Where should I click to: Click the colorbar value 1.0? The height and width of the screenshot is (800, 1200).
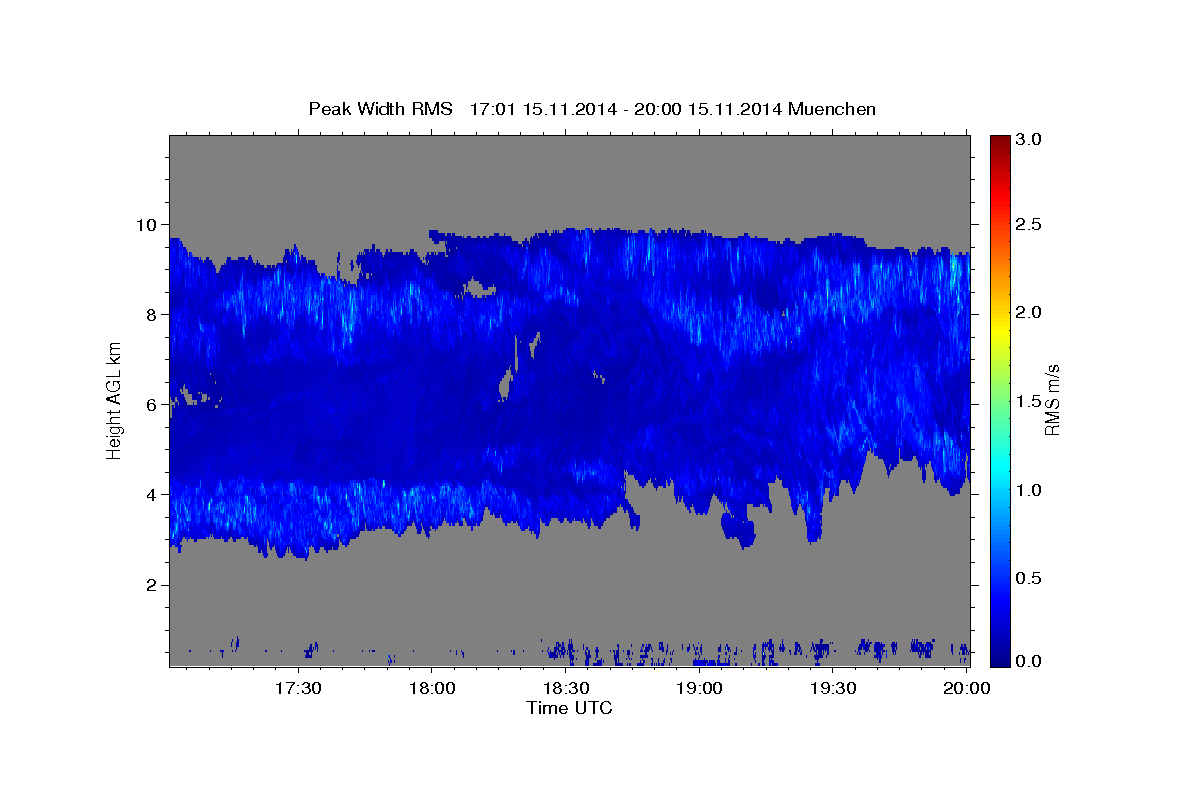click(x=1029, y=490)
